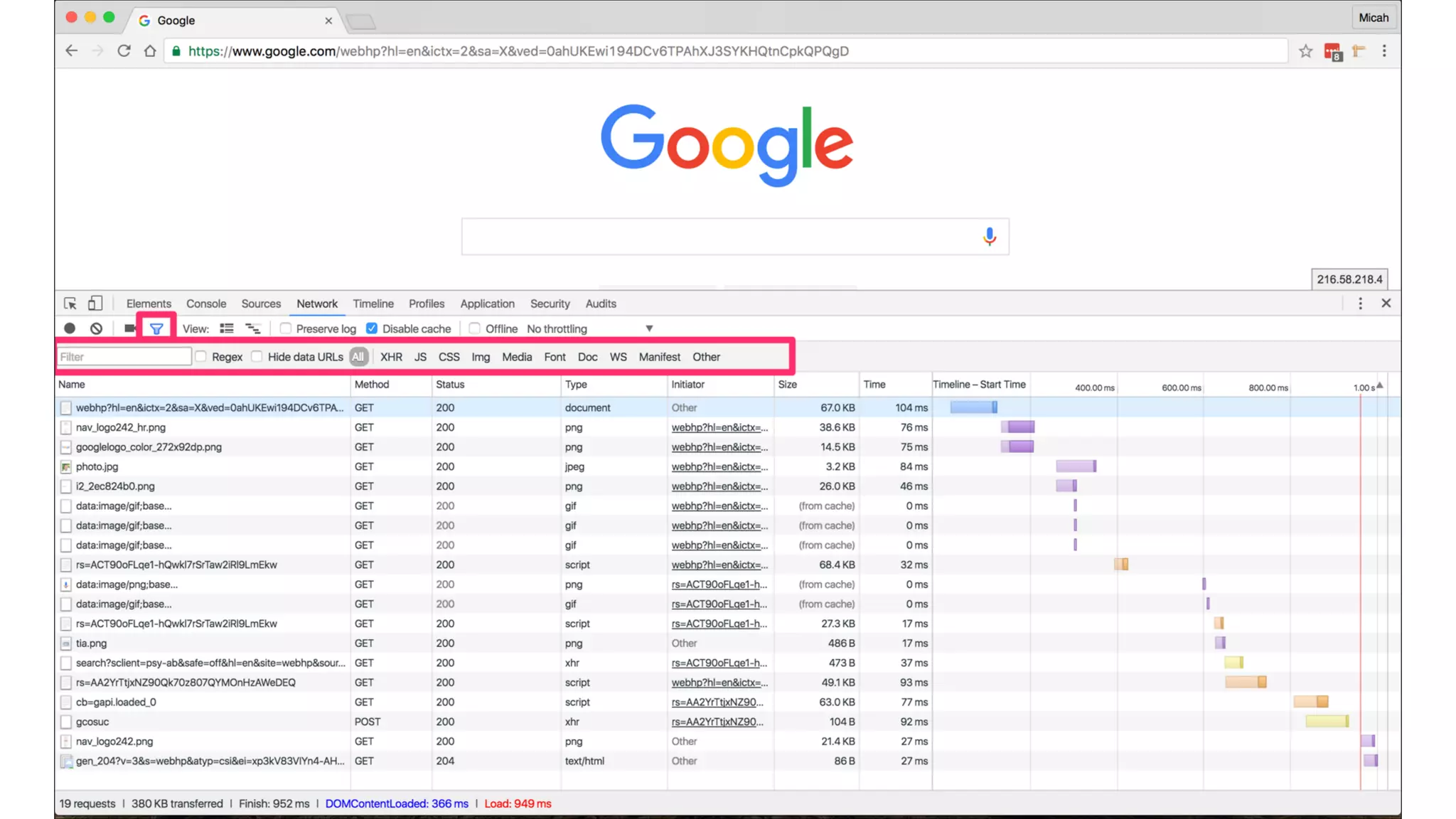Screen dimensions: 1456x819
Task: Switch to the Console tab
Action: (x=206, y=304)
